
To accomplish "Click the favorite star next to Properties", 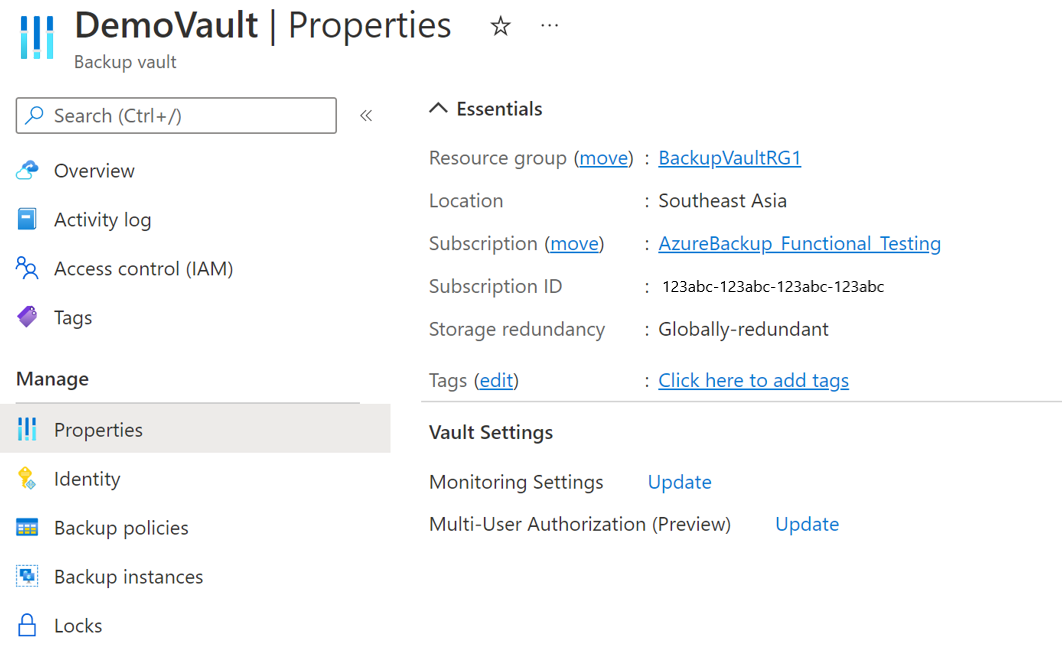I will coord(500,26).
